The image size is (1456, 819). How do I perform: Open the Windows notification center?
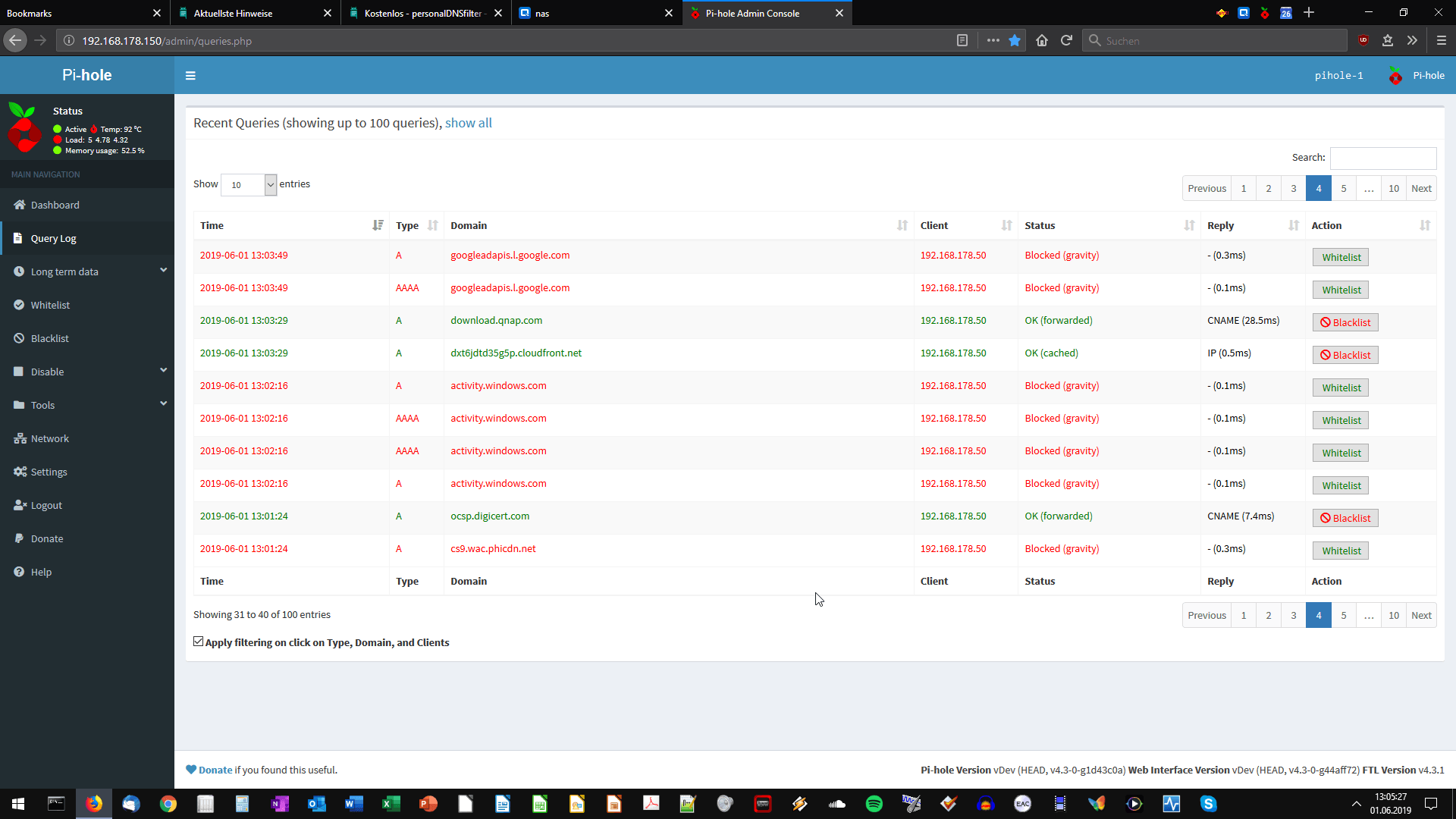1431,804
